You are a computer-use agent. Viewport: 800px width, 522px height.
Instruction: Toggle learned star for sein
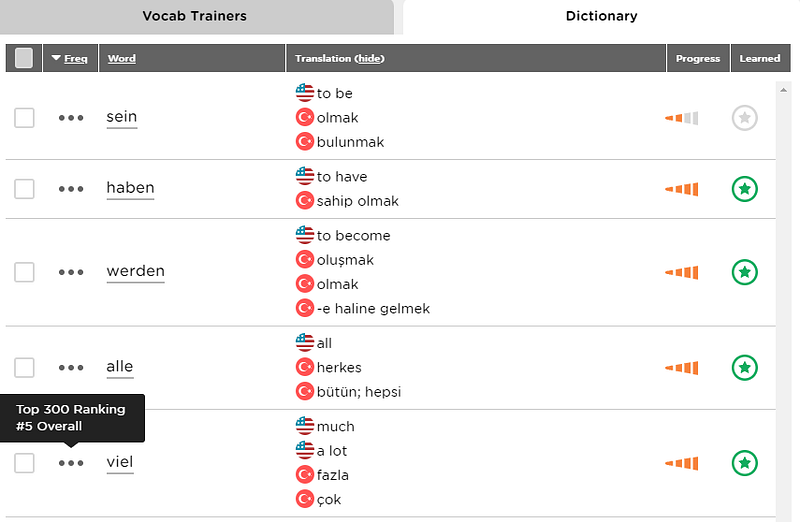(x=744, y=118)
